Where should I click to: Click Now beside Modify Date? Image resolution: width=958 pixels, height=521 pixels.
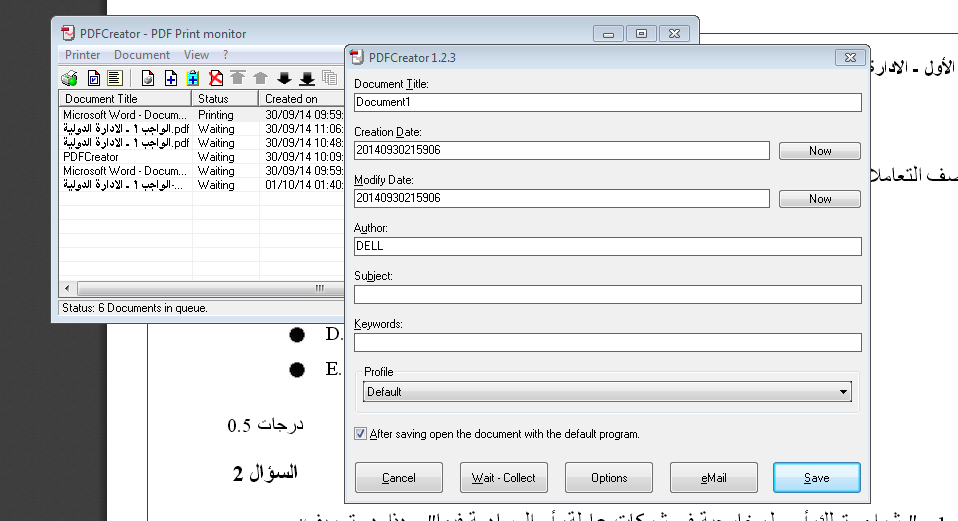(819, 199)
